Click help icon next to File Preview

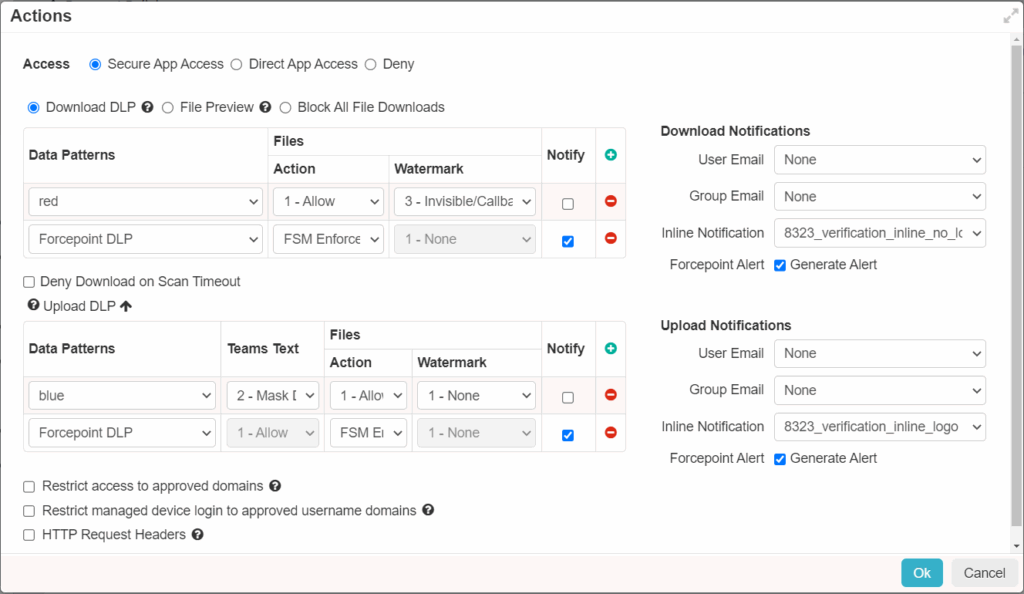[265, 107]
